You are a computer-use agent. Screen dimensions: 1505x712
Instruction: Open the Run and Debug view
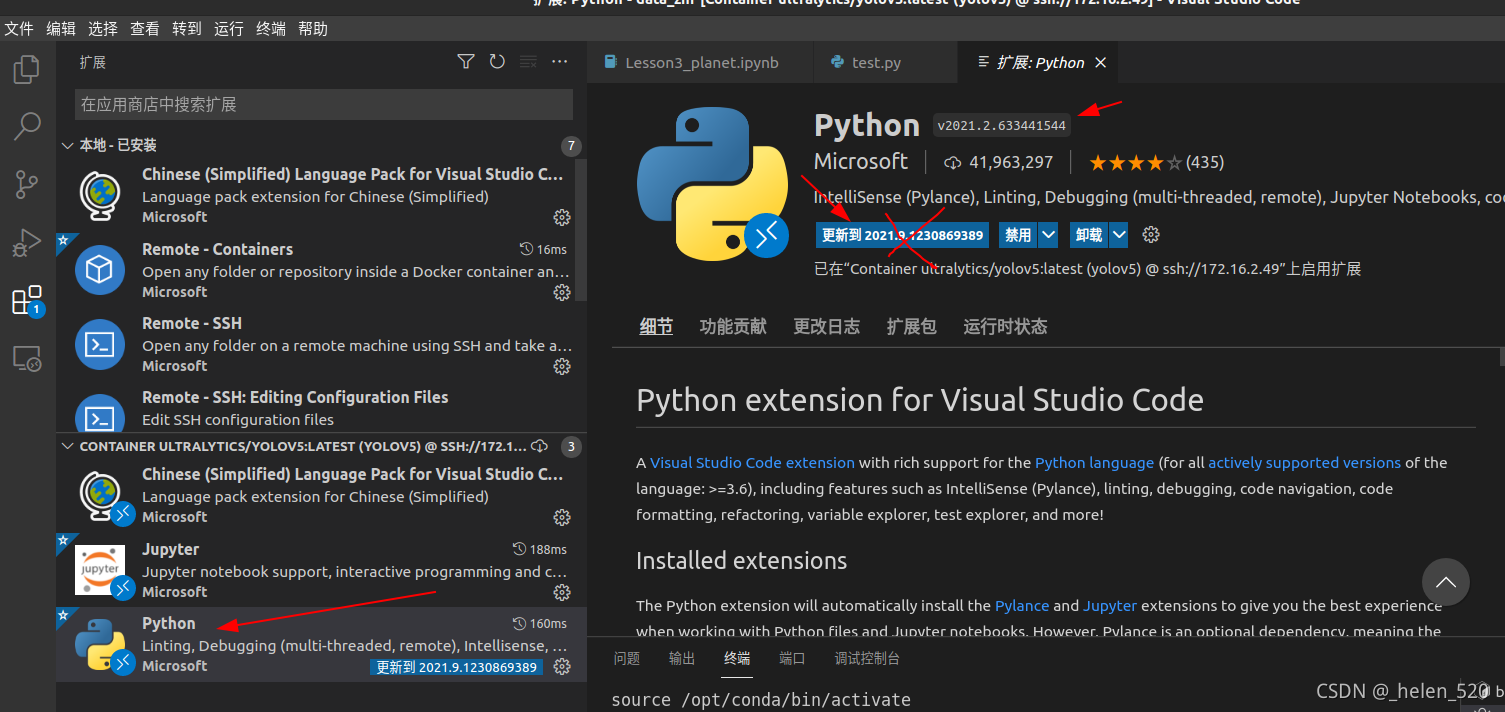pyautogui.click(x=26, y=242)
